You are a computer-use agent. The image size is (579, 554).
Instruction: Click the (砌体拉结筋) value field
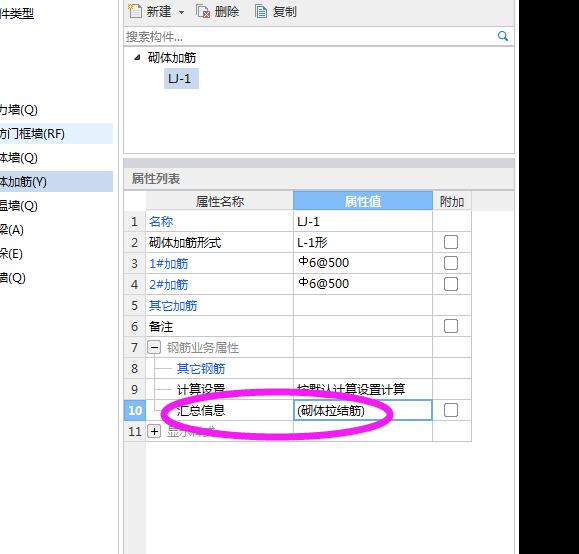pyautogui.click(x=363, y=410)
